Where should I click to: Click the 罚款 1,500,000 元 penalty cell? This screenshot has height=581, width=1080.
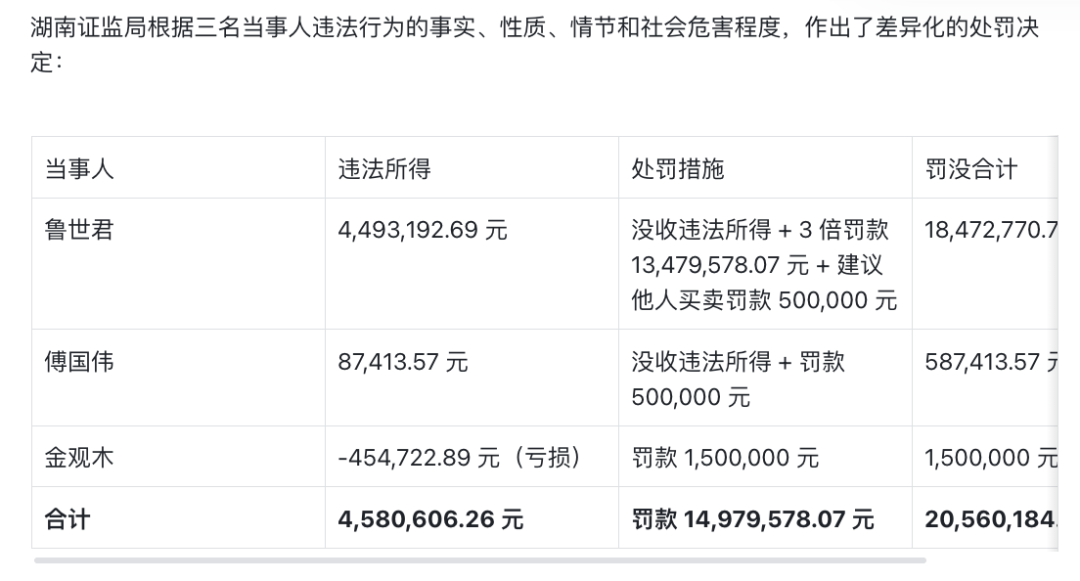(x=725, y=458)
